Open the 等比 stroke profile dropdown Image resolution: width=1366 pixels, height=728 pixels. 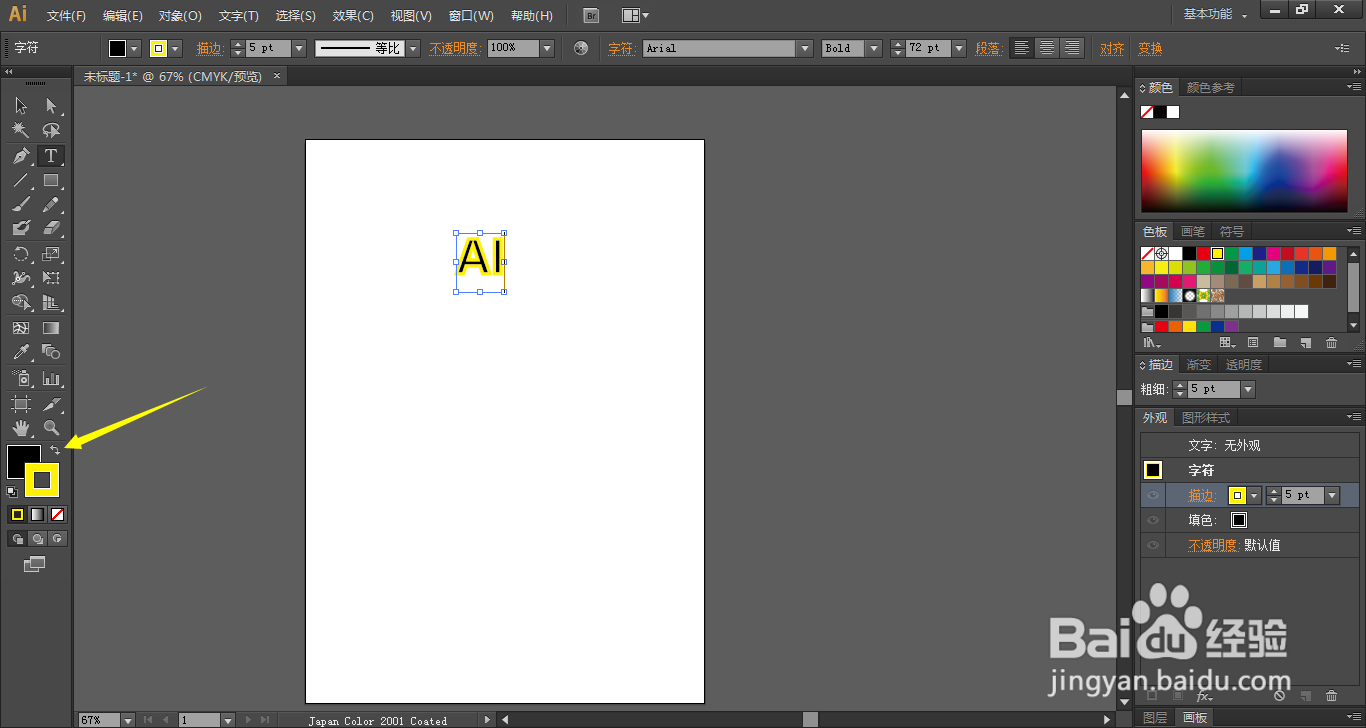[x=413, y=48]
